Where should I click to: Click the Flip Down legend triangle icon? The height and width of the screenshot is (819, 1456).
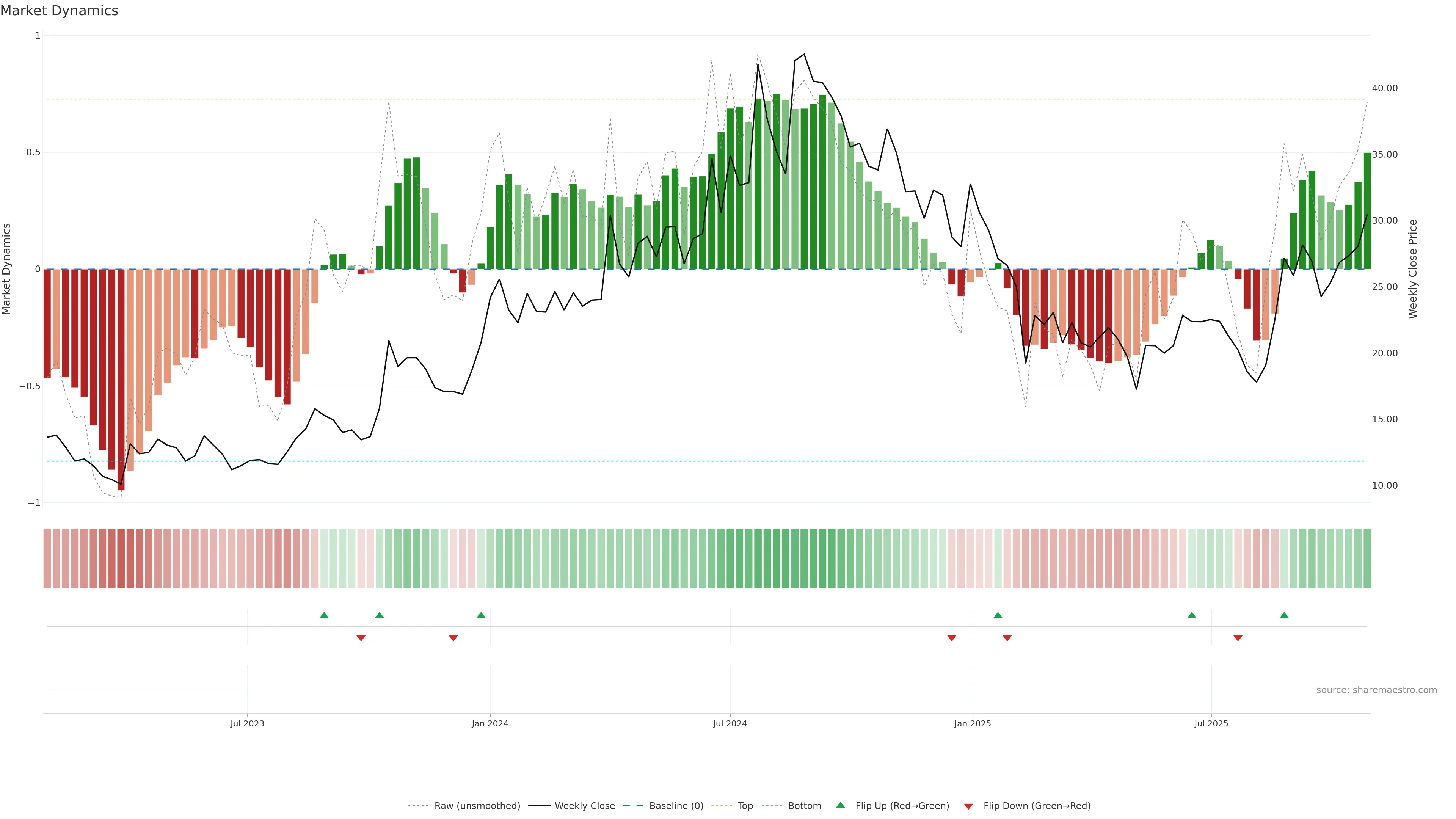[968, 806]
